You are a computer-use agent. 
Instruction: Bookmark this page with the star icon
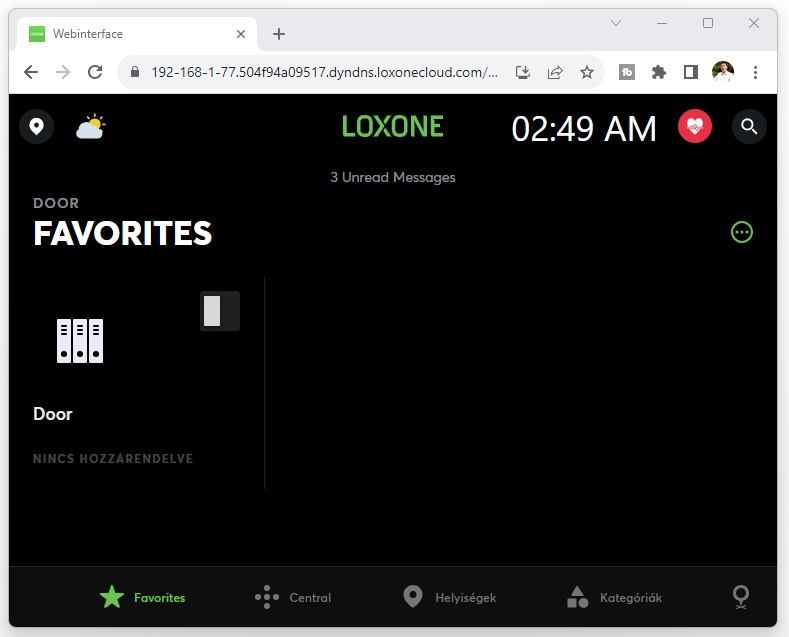[x=587, y=72]
